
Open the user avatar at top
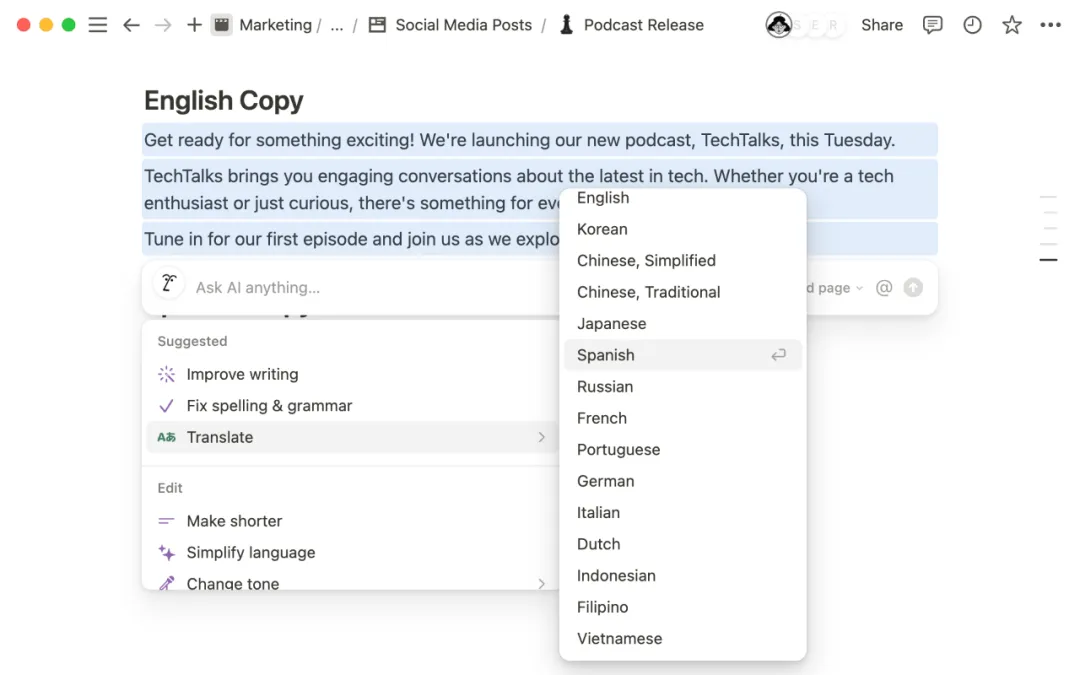coord(779,25)
